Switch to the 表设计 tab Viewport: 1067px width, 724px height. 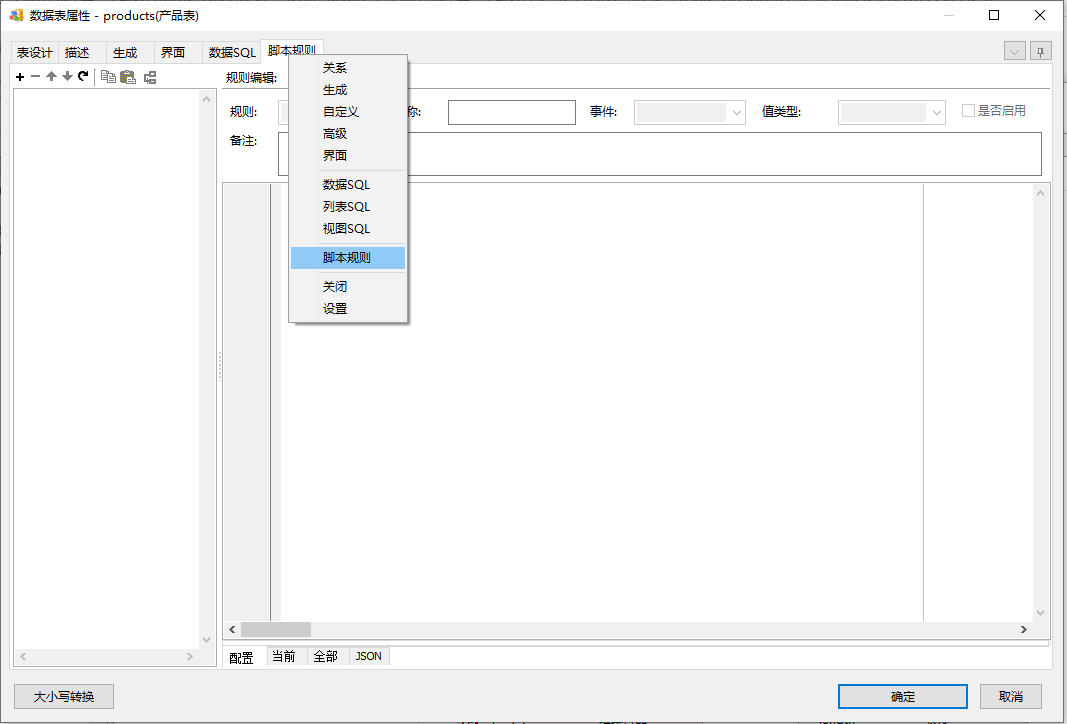coord(34,53)
